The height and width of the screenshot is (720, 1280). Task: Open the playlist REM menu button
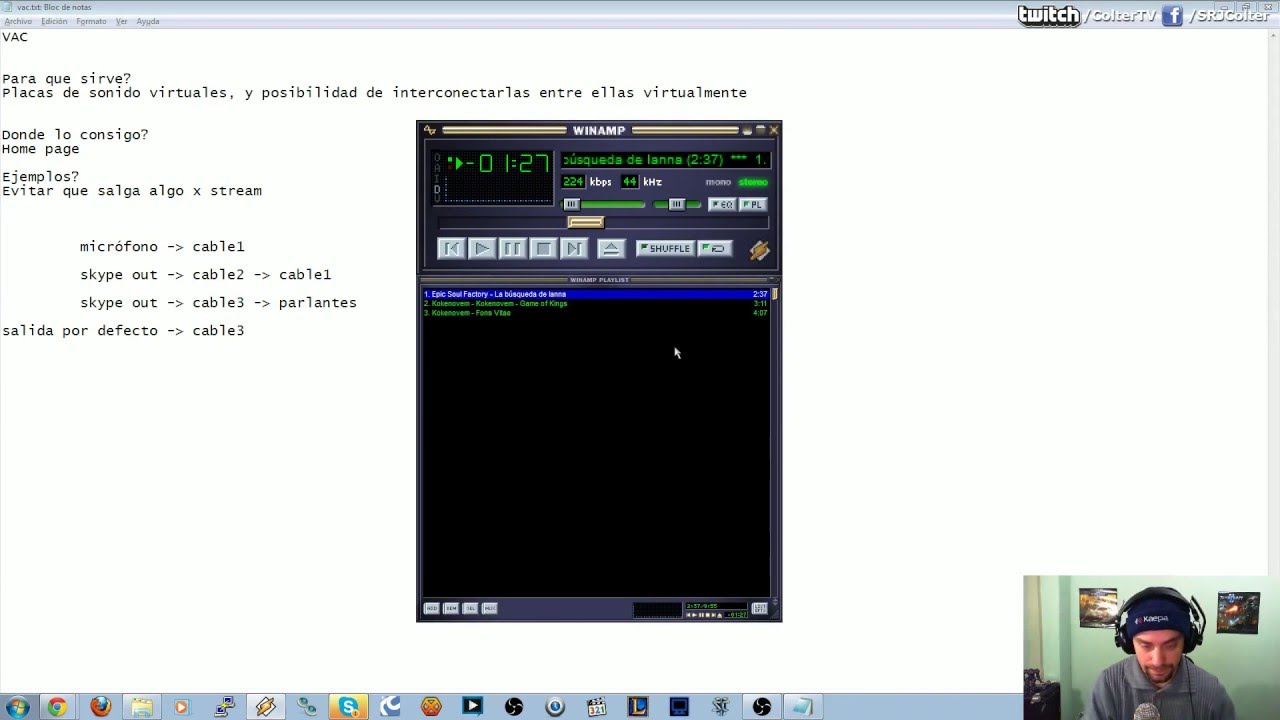(x=451, y=608)
